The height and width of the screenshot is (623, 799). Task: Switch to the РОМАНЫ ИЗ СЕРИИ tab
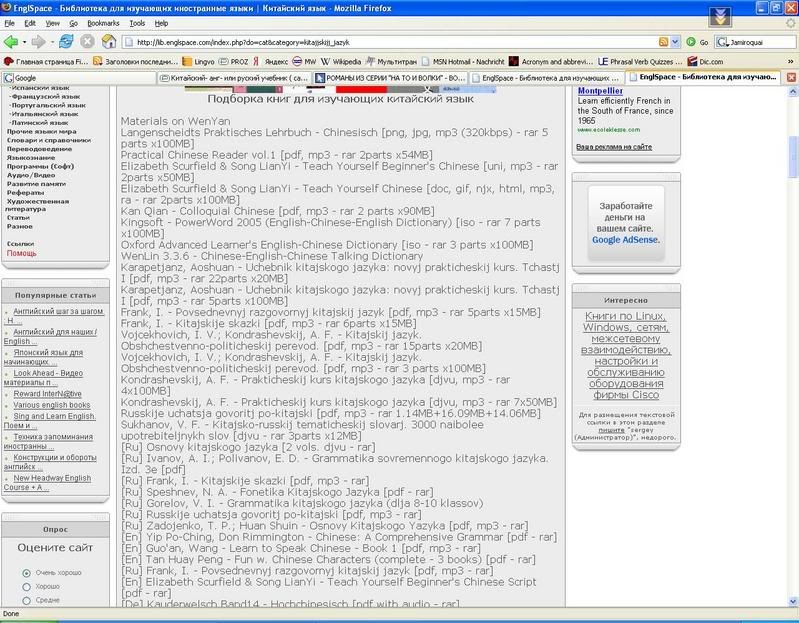coord(390,78)
